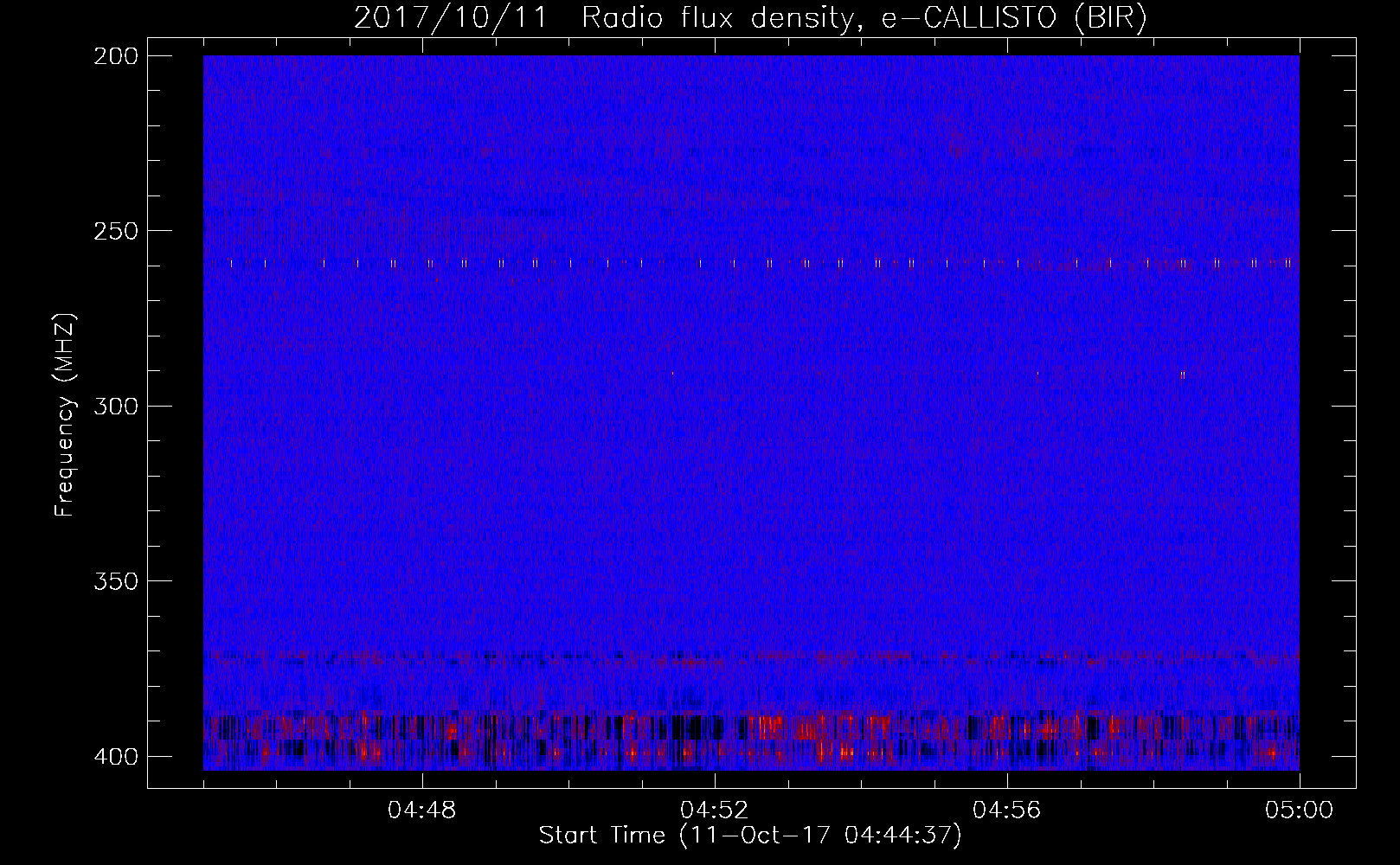Viewport: 1400px width, 865px height.
Task: Click the 04:56 time tick label
Action: pyautogui.click(x=1007, y=811)
